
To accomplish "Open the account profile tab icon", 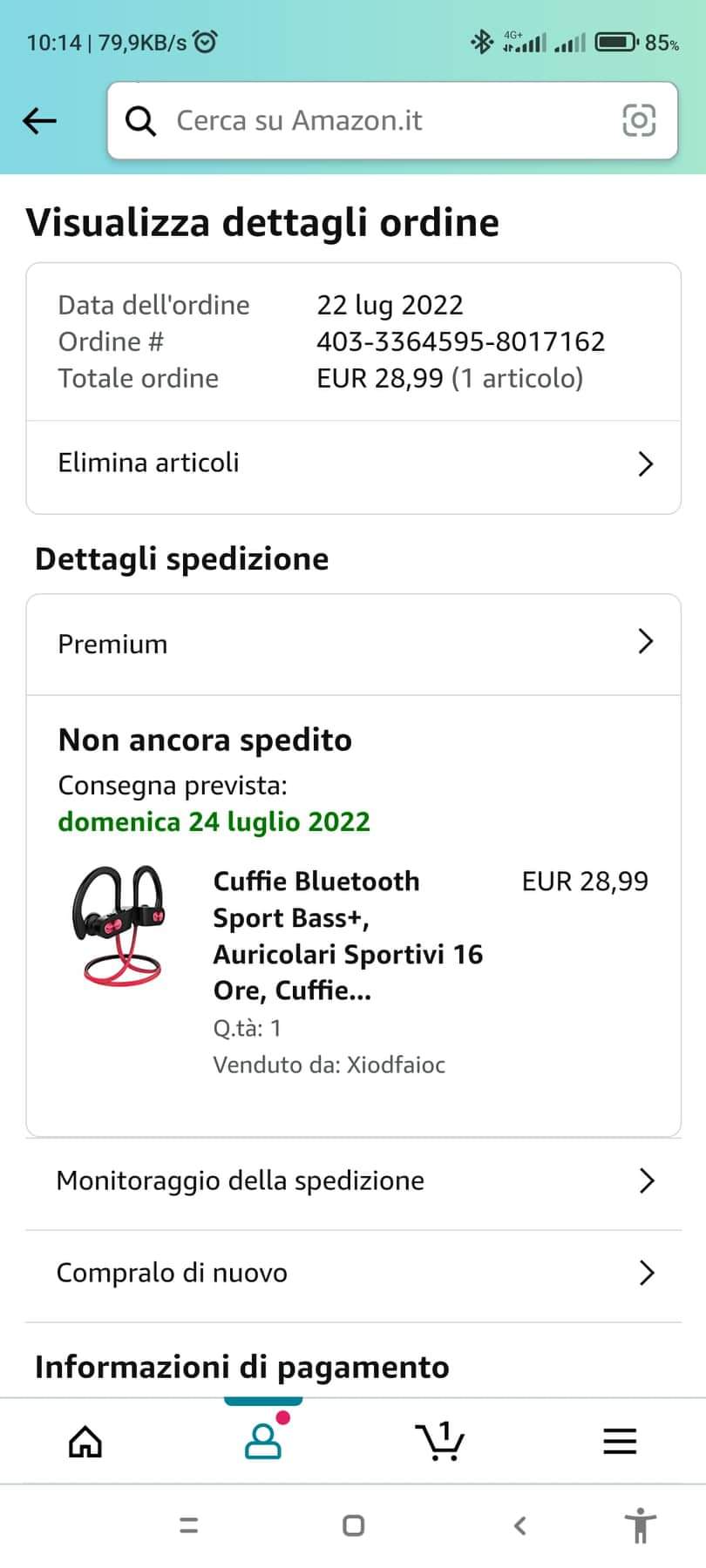I will [263, 1441].
